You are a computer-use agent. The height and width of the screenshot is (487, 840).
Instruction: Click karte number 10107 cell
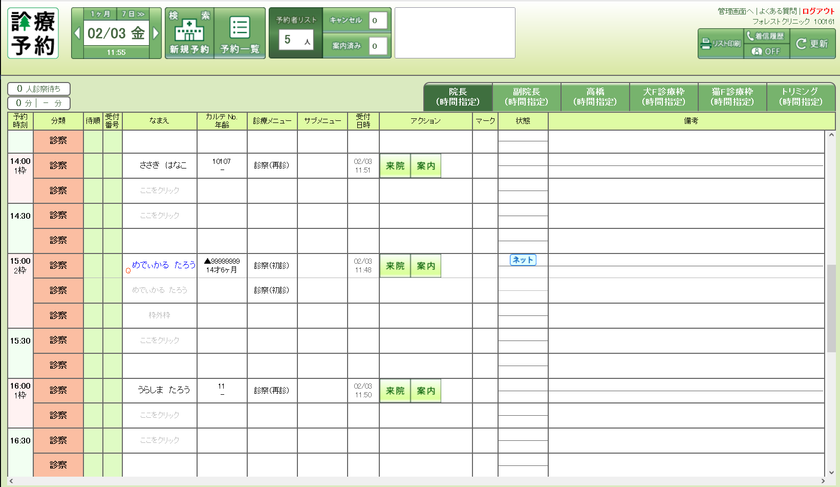(222, 166)
